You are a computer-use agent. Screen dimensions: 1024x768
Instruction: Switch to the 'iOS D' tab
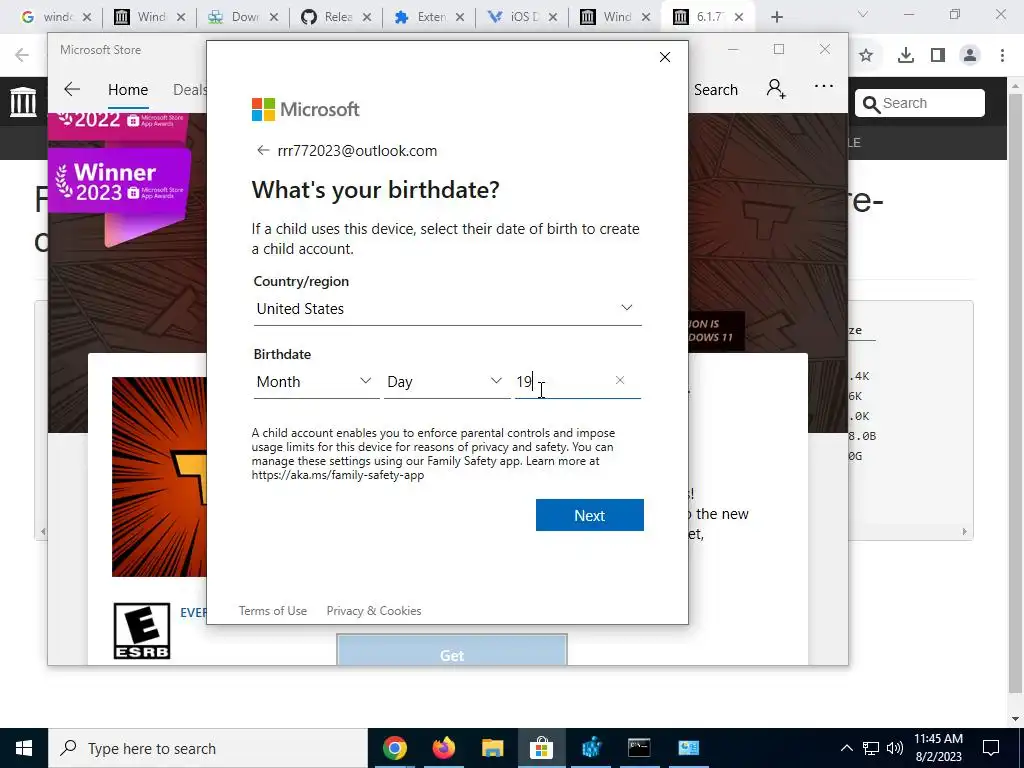524,17
